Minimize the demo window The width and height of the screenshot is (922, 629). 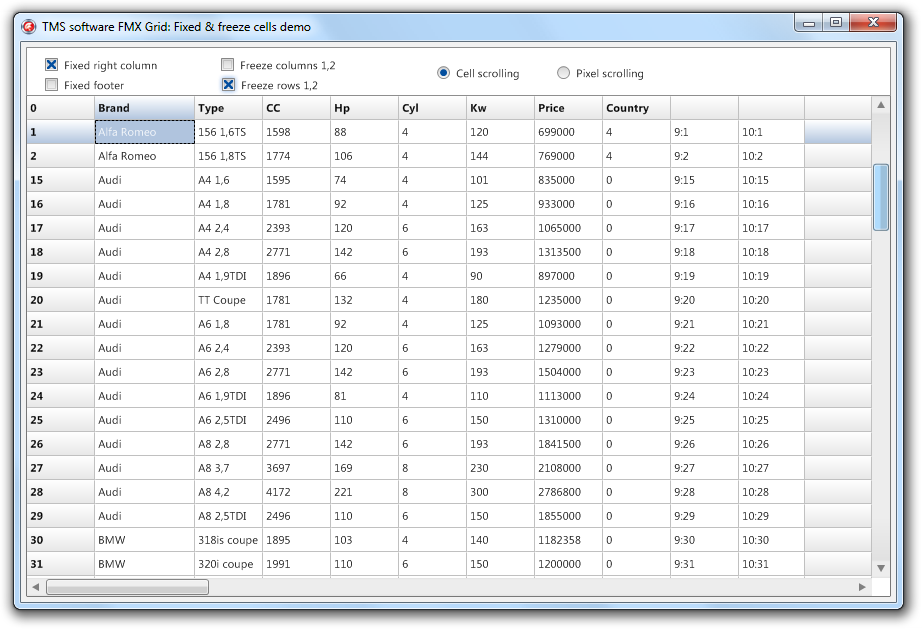(809, 22)
